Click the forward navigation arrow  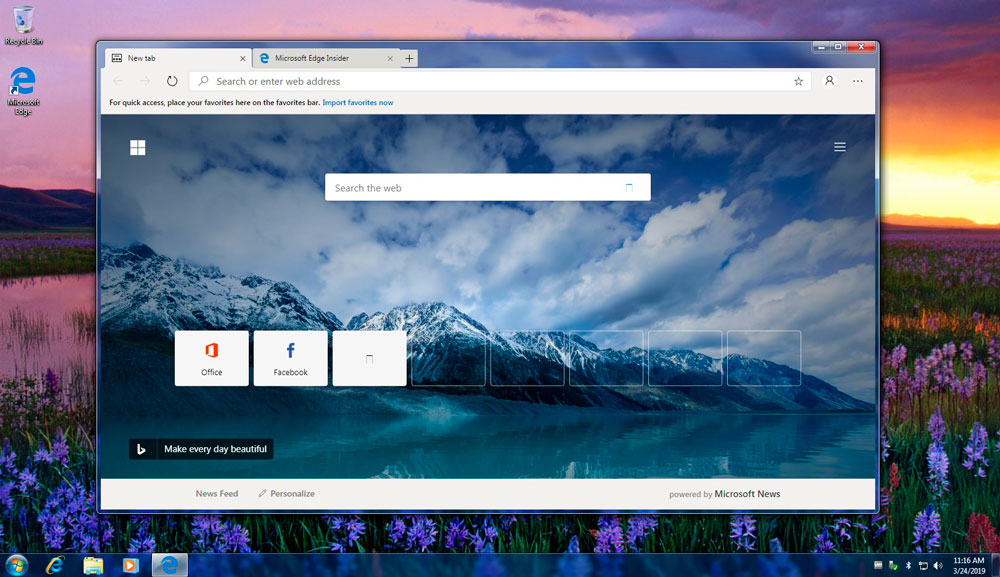click(x=145, y=81)
